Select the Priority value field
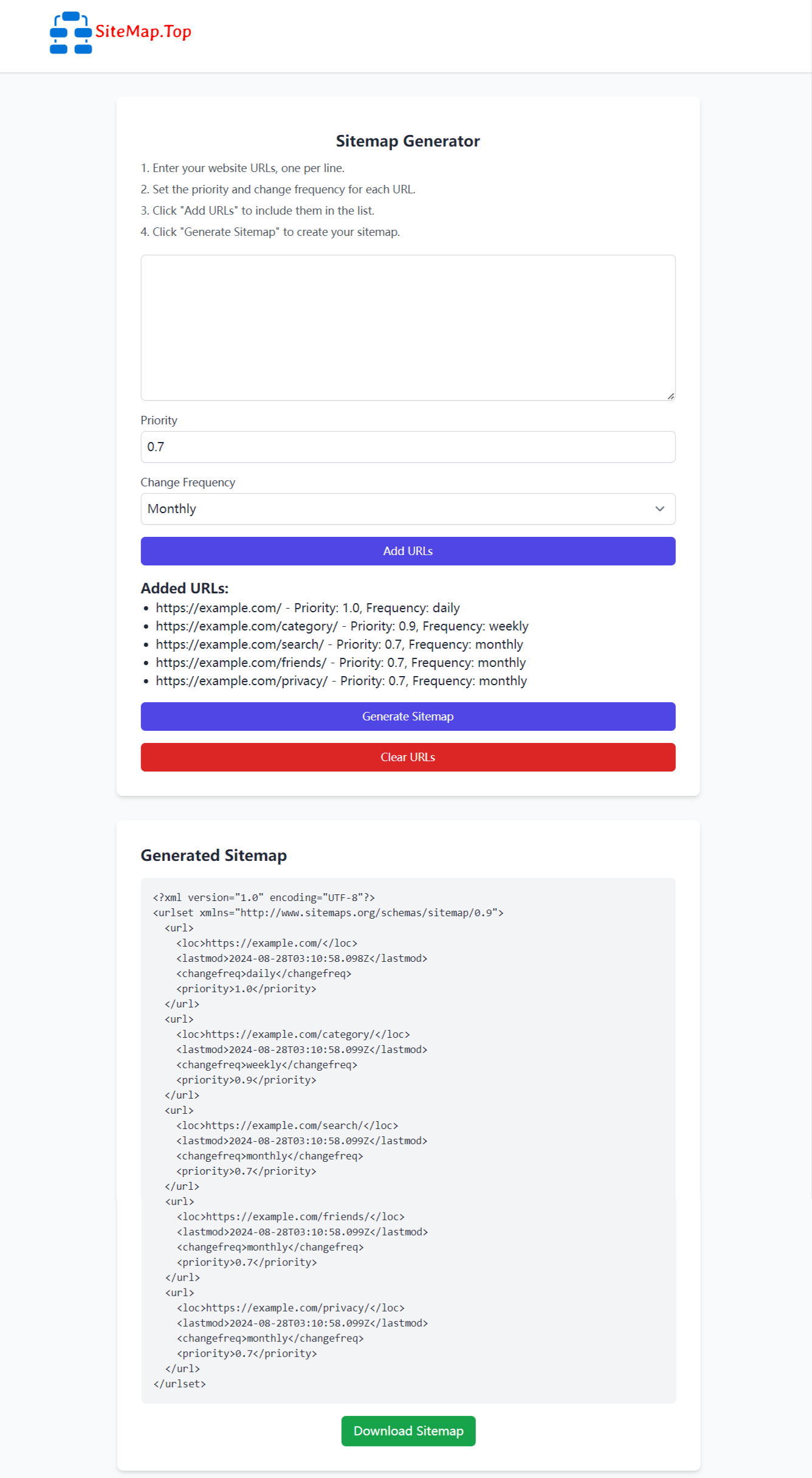The image size is (812, 1478). (407, 446)
